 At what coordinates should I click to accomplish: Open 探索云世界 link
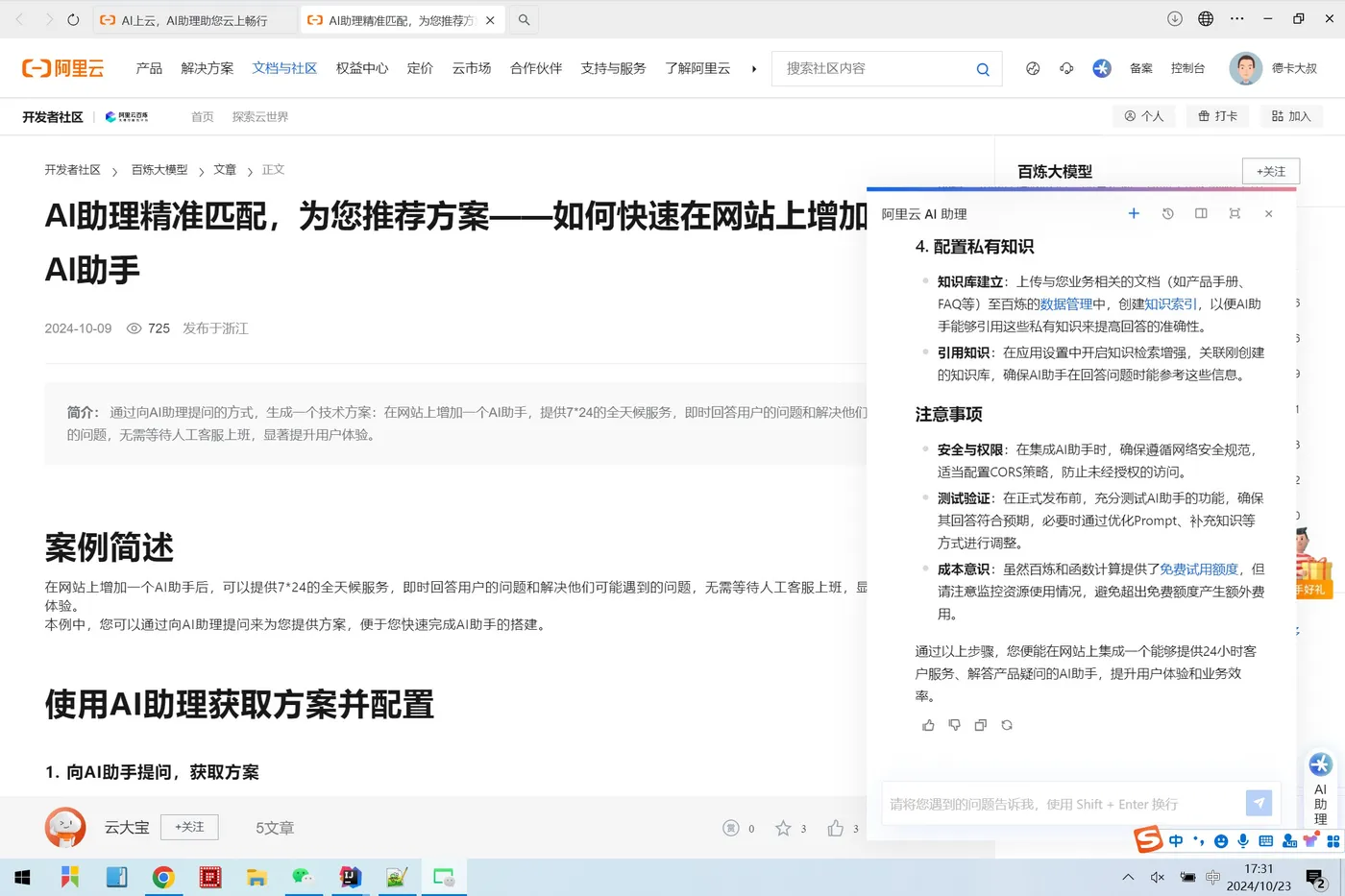click(x=260, y=116)
